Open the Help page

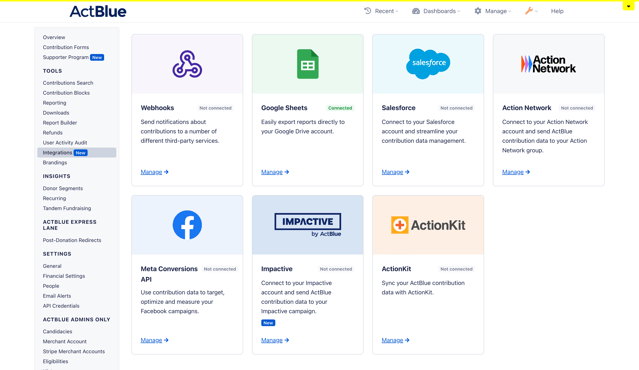click(557, 11)
